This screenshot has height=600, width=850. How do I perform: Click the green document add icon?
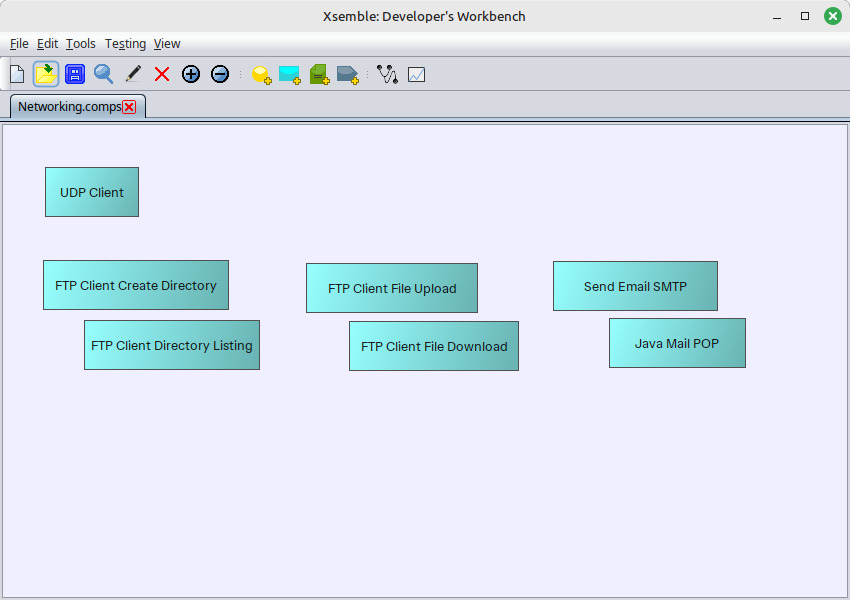pos(319,75)
